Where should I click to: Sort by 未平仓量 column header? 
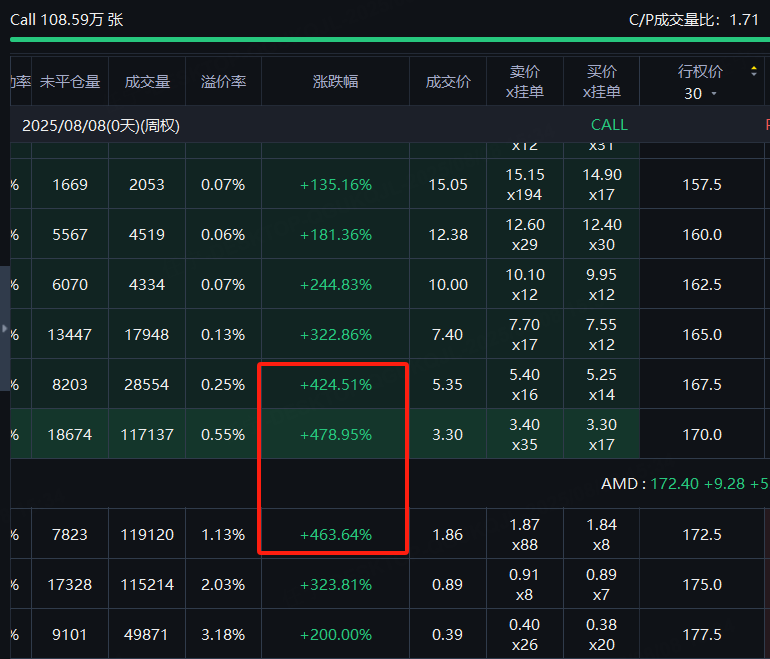tap(70, 82)
